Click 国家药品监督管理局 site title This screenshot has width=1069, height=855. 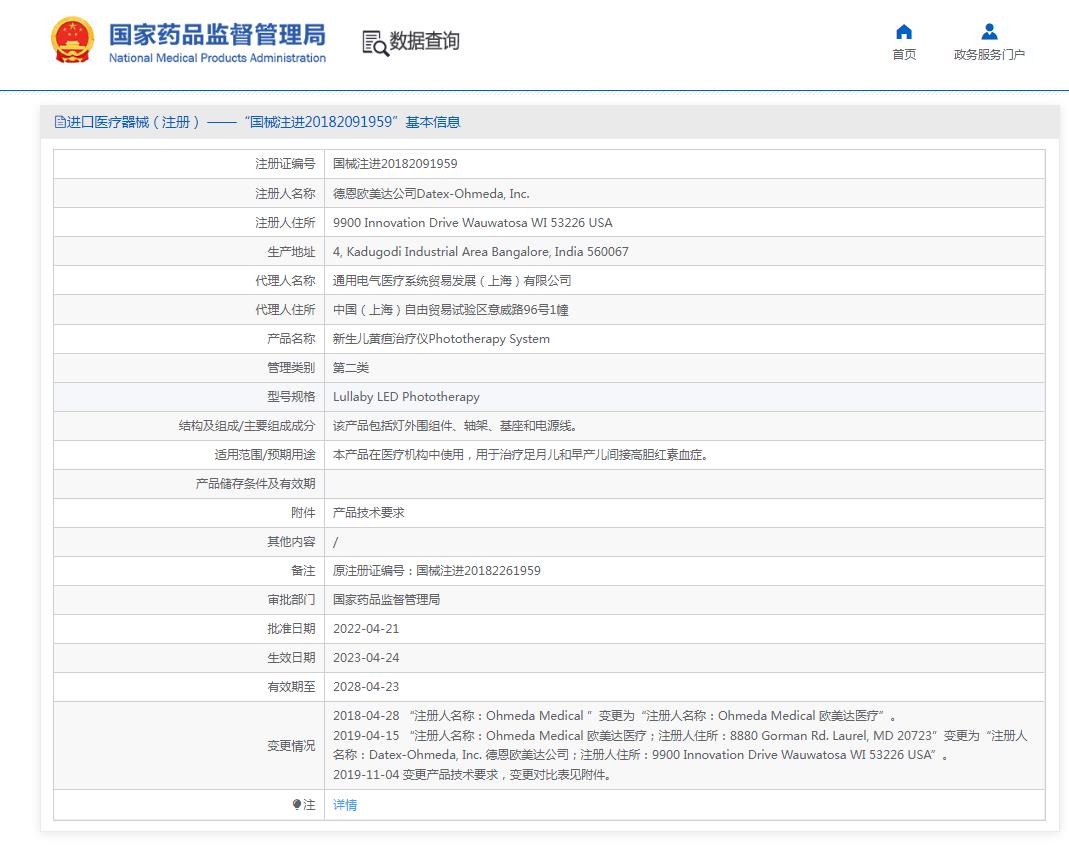(217, 35)
